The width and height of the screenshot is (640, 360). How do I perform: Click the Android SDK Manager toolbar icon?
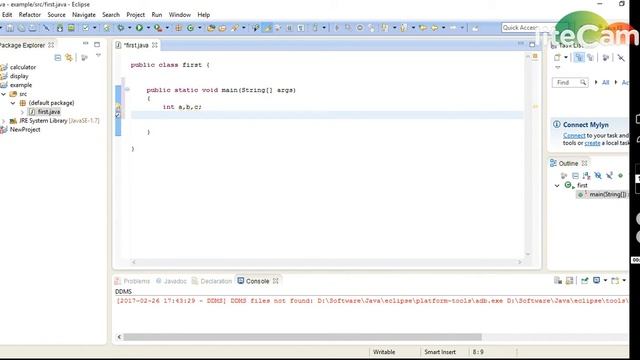(x=60, y=28)
